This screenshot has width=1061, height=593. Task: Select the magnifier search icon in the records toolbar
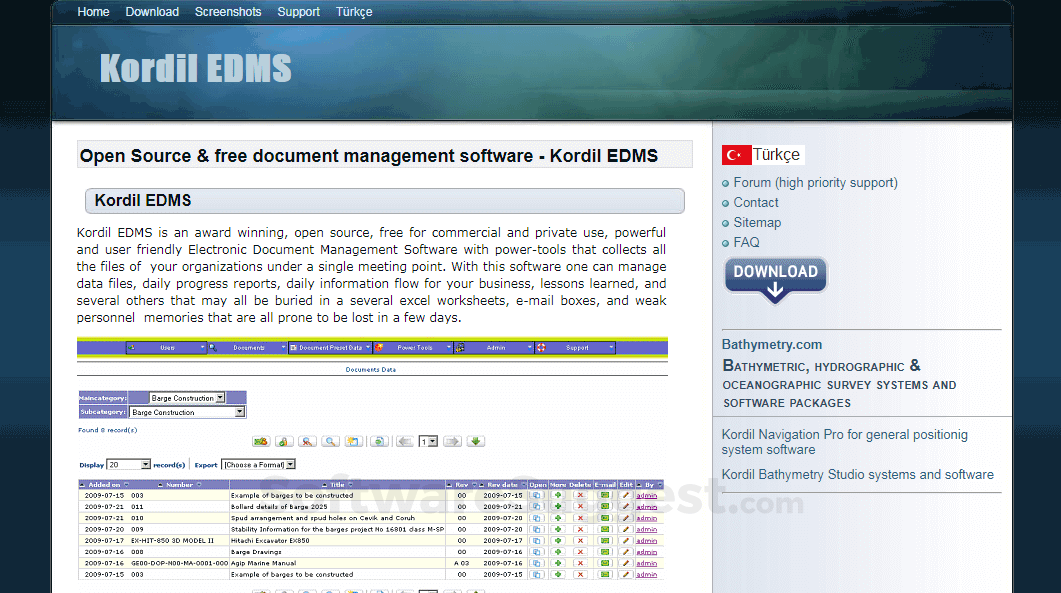(329, 443)
